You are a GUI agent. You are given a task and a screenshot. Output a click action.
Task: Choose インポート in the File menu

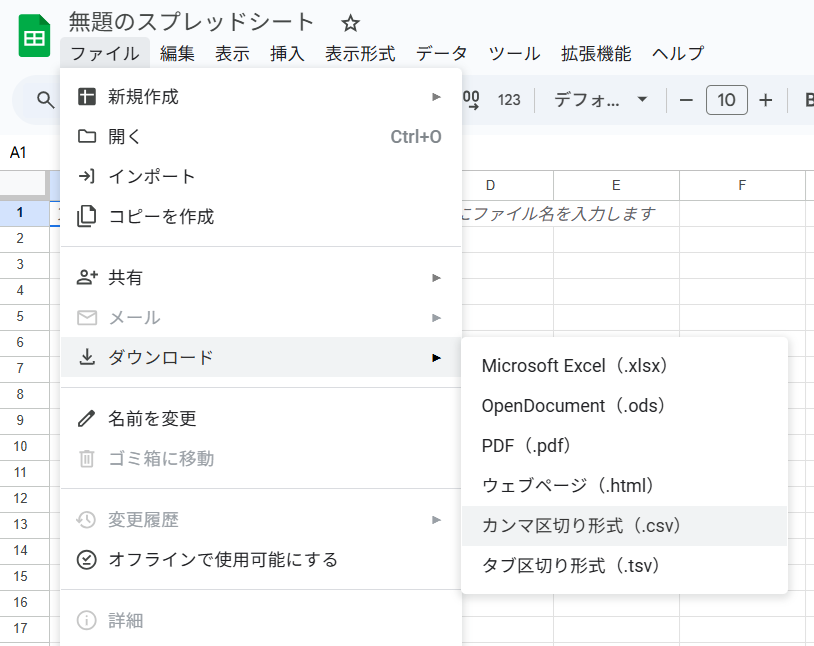pos(152,177)
